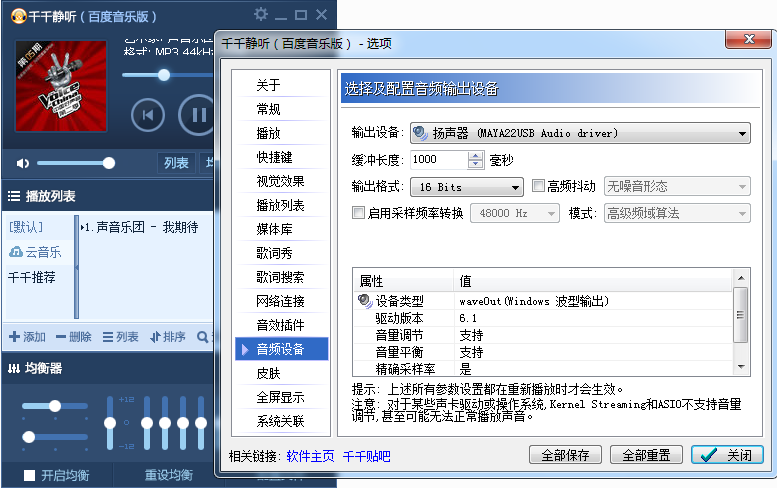Open the 无噪音形态 dropdown
Viewport: 777px width, 488px height.
pos(677,186)
